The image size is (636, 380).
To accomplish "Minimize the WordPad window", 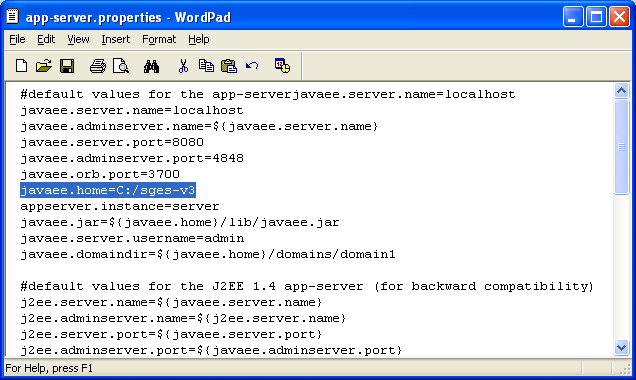I will [x=573, y=17].
